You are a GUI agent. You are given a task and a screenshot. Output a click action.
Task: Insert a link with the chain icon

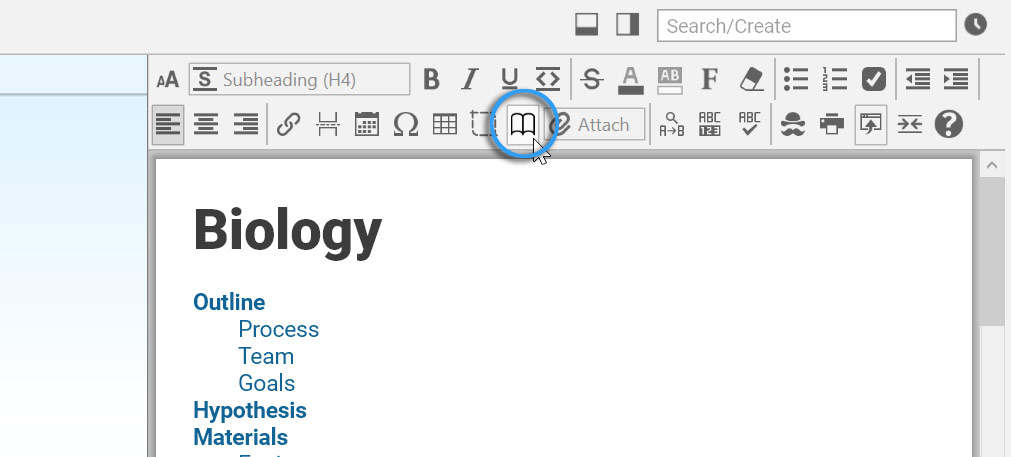[x=288, y=125]
